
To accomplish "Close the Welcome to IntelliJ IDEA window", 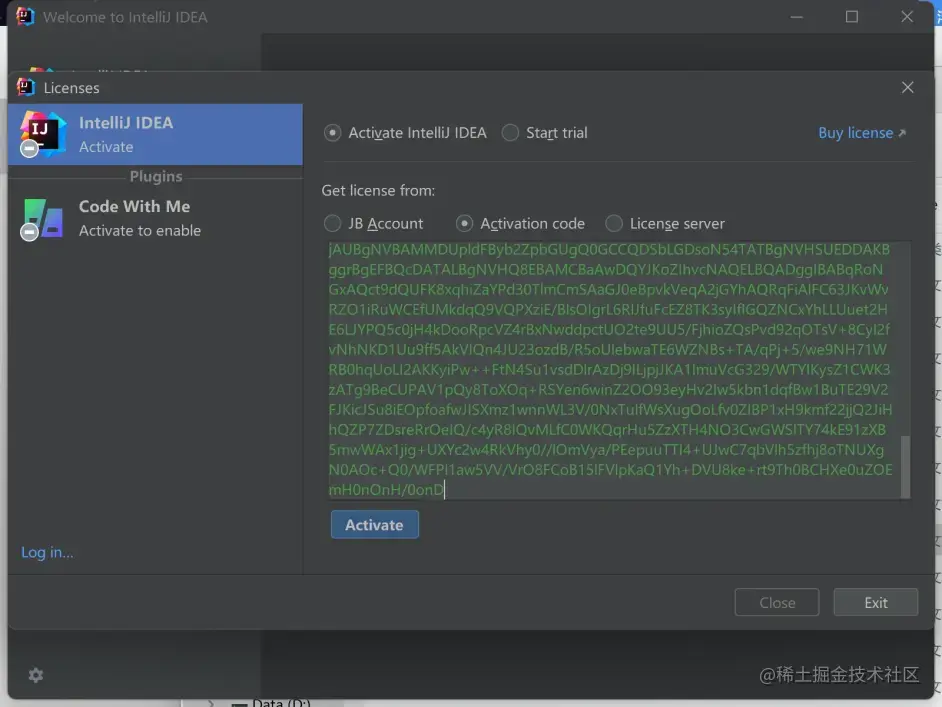I will pyautogui.click(x=907, y=17).
